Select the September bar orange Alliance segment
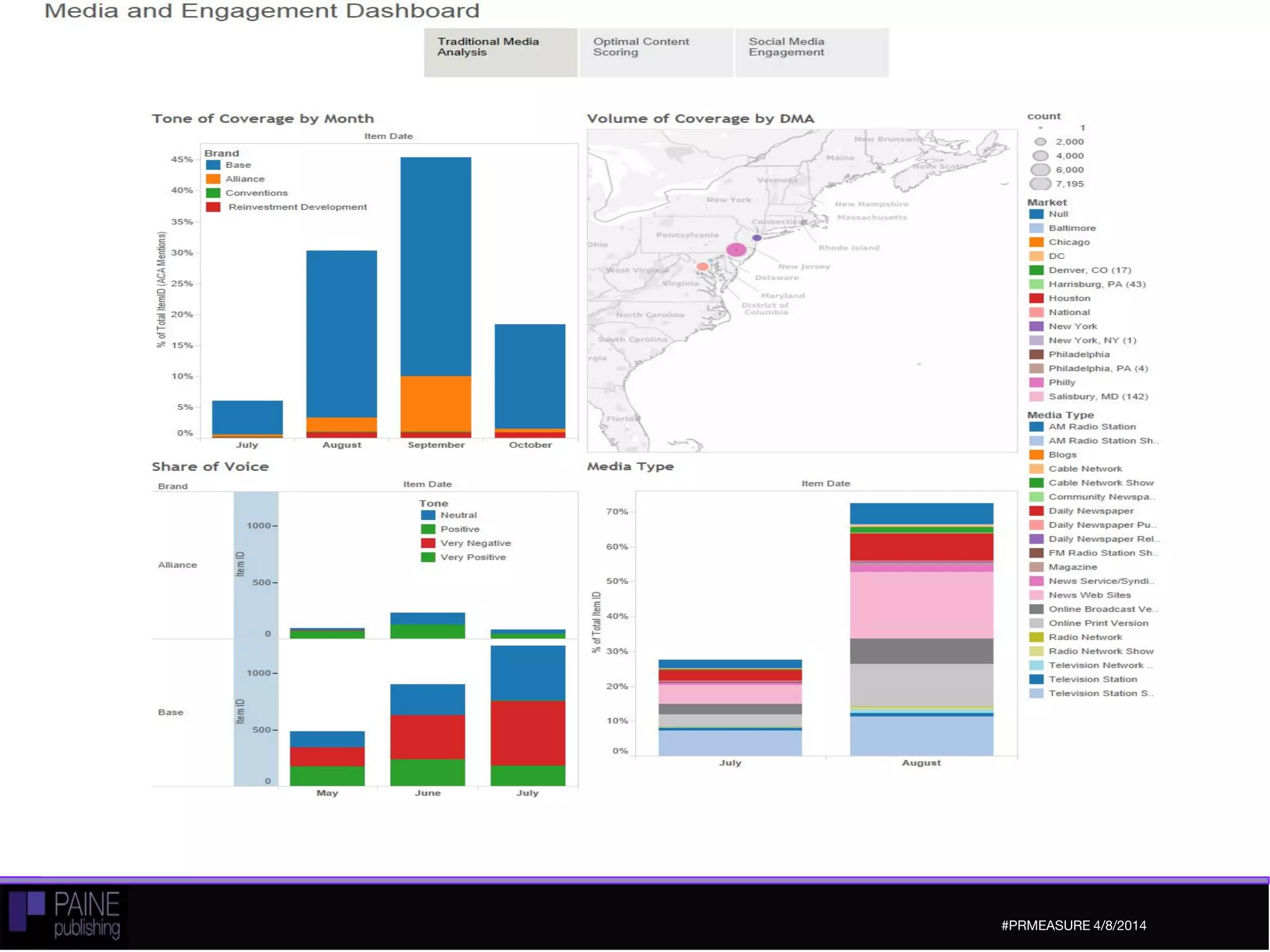 pyautogui.click(x=436, y=403)
